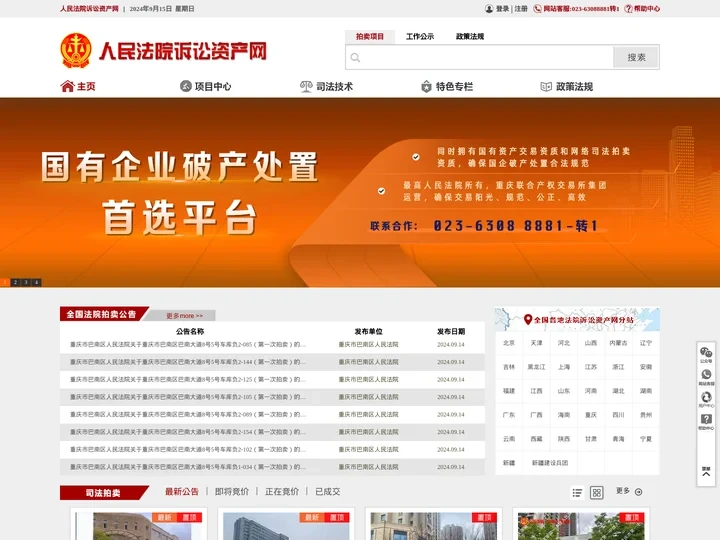Viewport: 720px width, 540px height.
Task: Open 主页 home navigation
Action: coord(78,86)
